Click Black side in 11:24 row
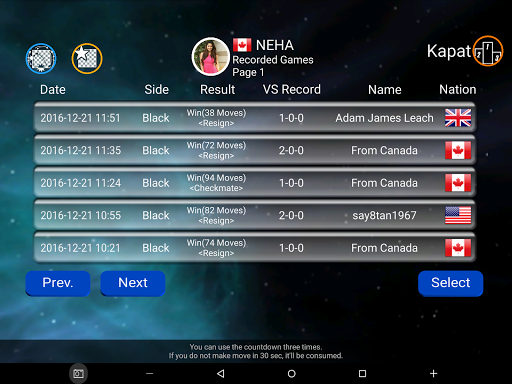Viewport: 512px width, 384px height. 156,183
